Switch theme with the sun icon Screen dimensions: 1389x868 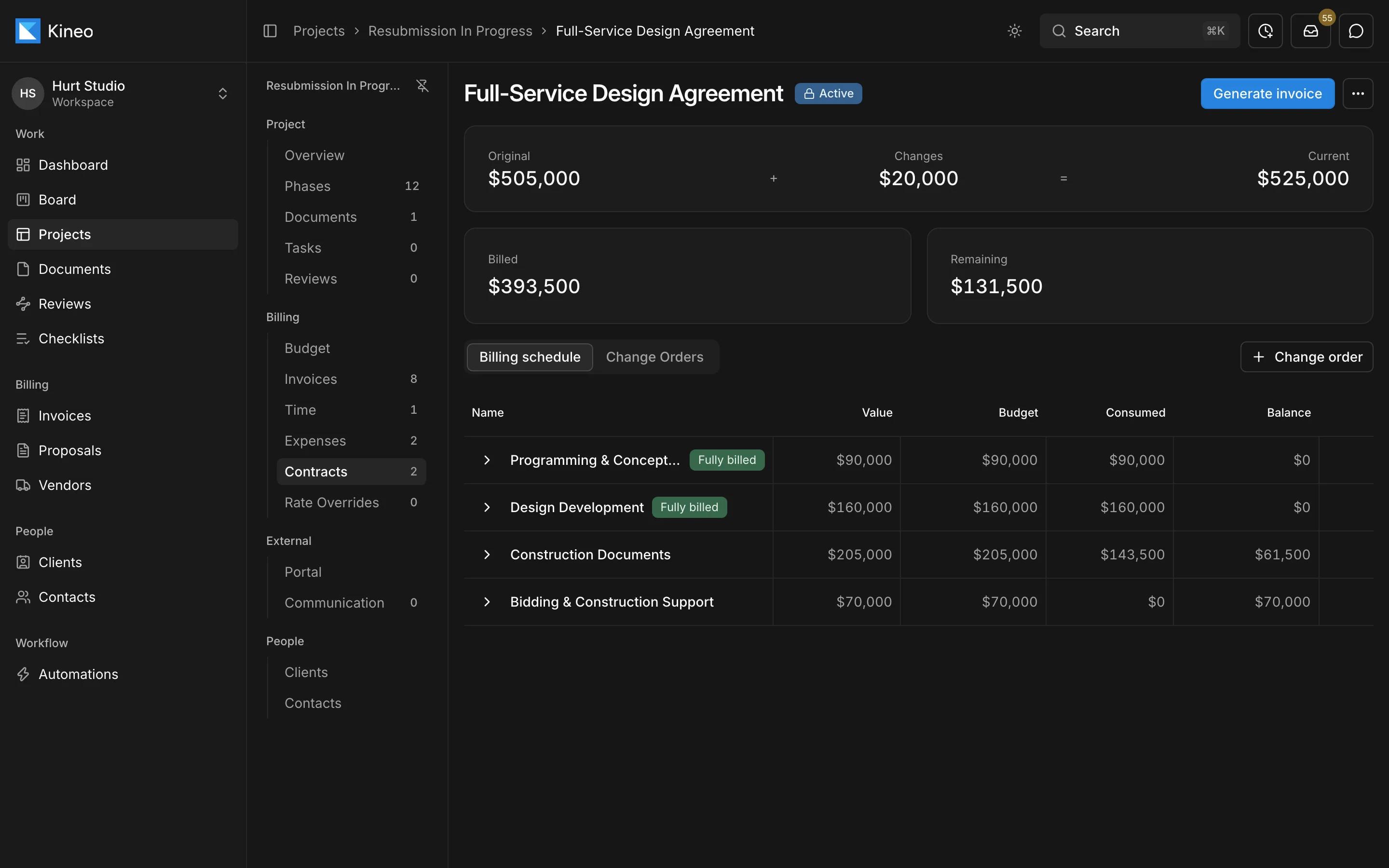1014,31
